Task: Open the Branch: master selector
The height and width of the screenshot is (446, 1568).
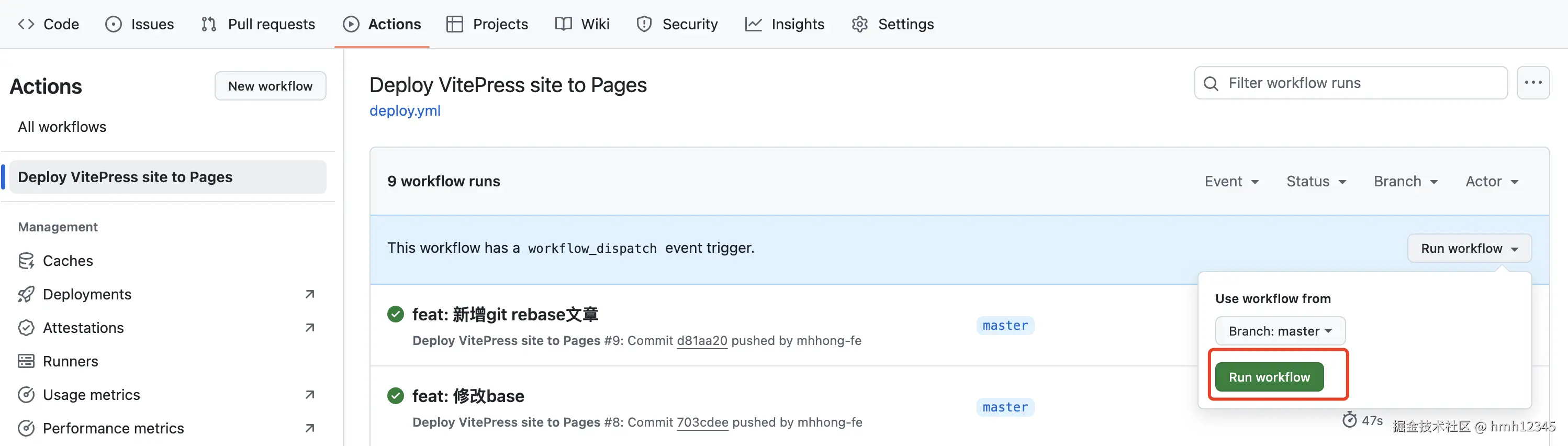Action: coord(1280,331)
